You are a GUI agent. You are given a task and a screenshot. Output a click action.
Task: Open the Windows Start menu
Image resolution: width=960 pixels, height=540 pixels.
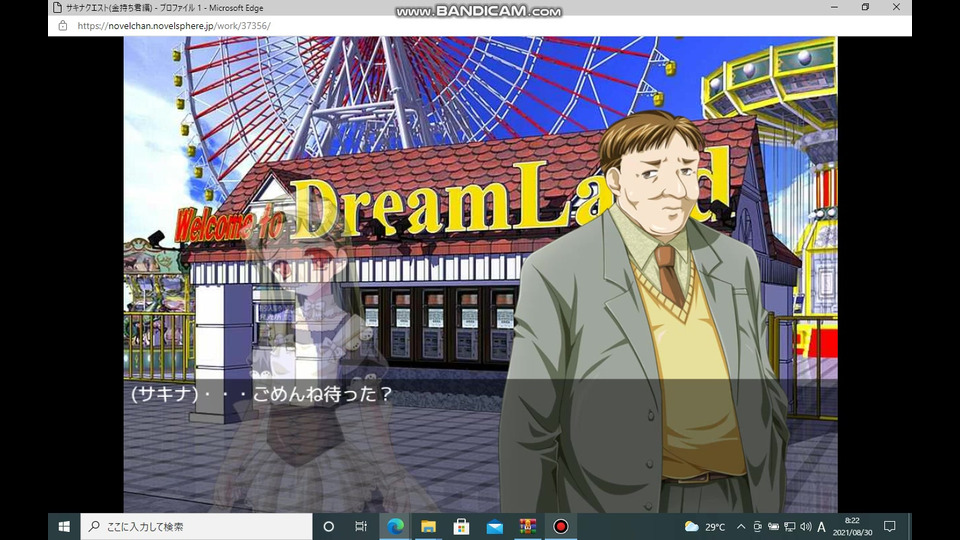(x=64, y=527)
